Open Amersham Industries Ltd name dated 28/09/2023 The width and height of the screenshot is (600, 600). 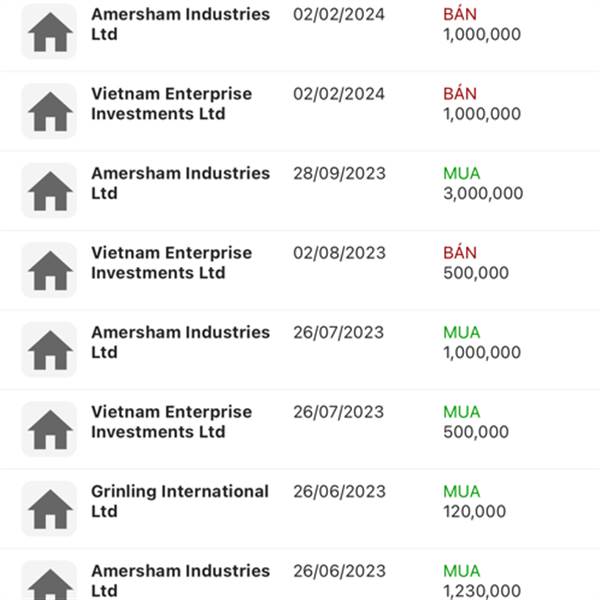[x=180, y=183]
